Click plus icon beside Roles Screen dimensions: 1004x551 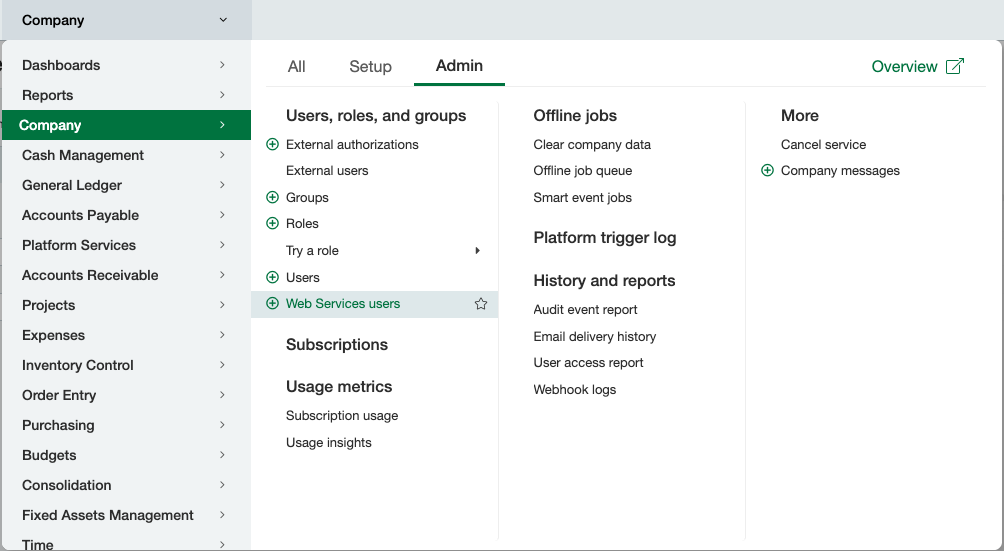[272, 223]
